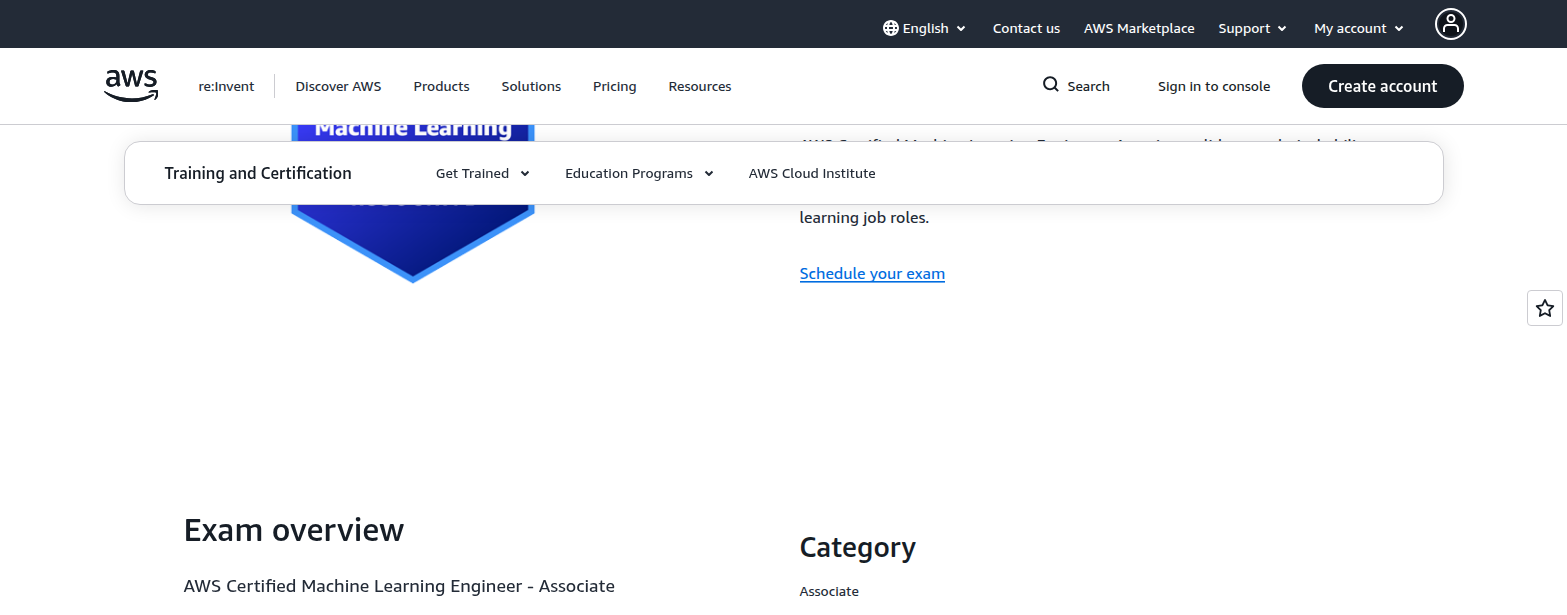Select the Category heading
This screenshot has width=1567, height=615.
[858, 547]
